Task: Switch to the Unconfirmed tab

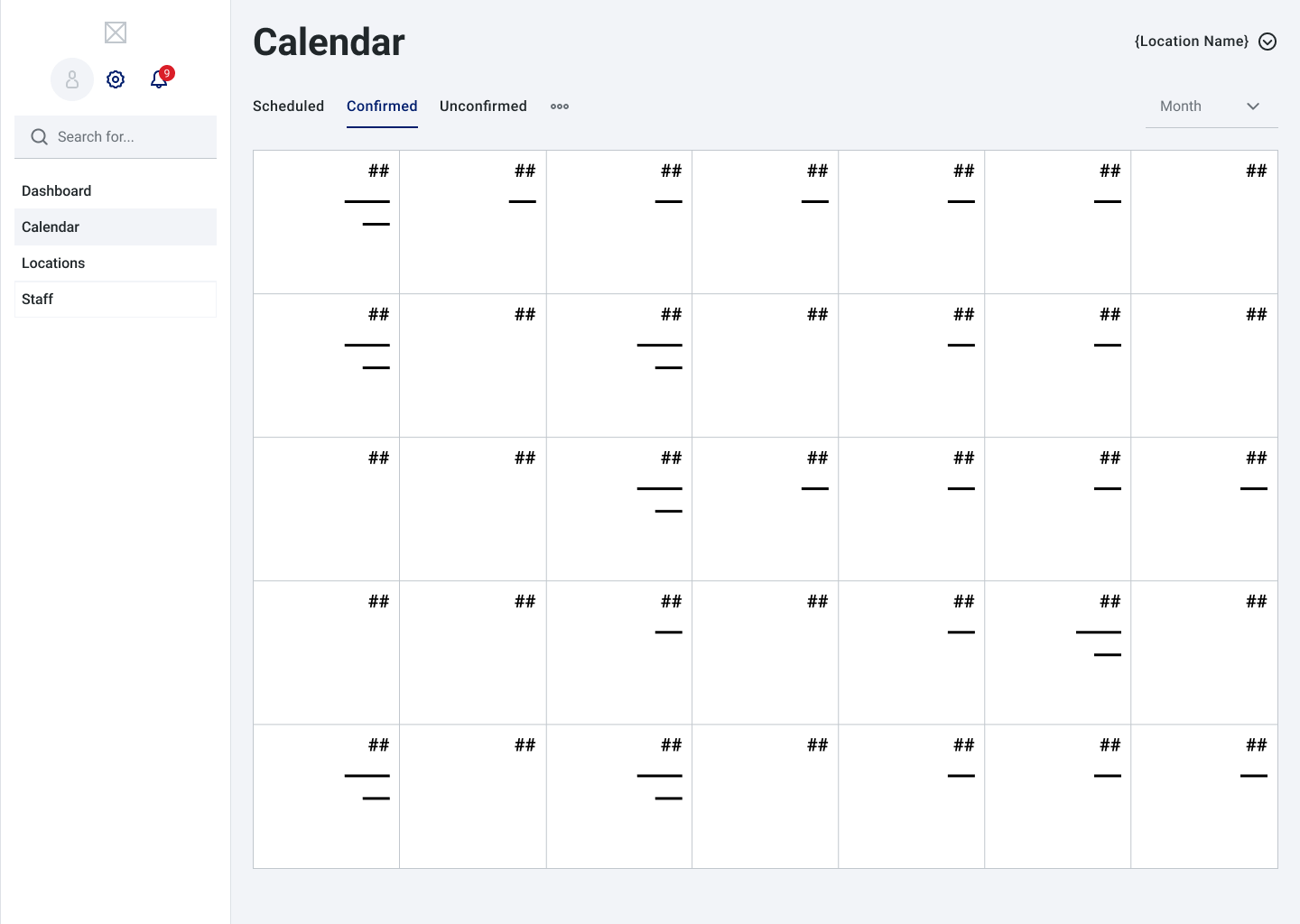Action: pos(483,106)
